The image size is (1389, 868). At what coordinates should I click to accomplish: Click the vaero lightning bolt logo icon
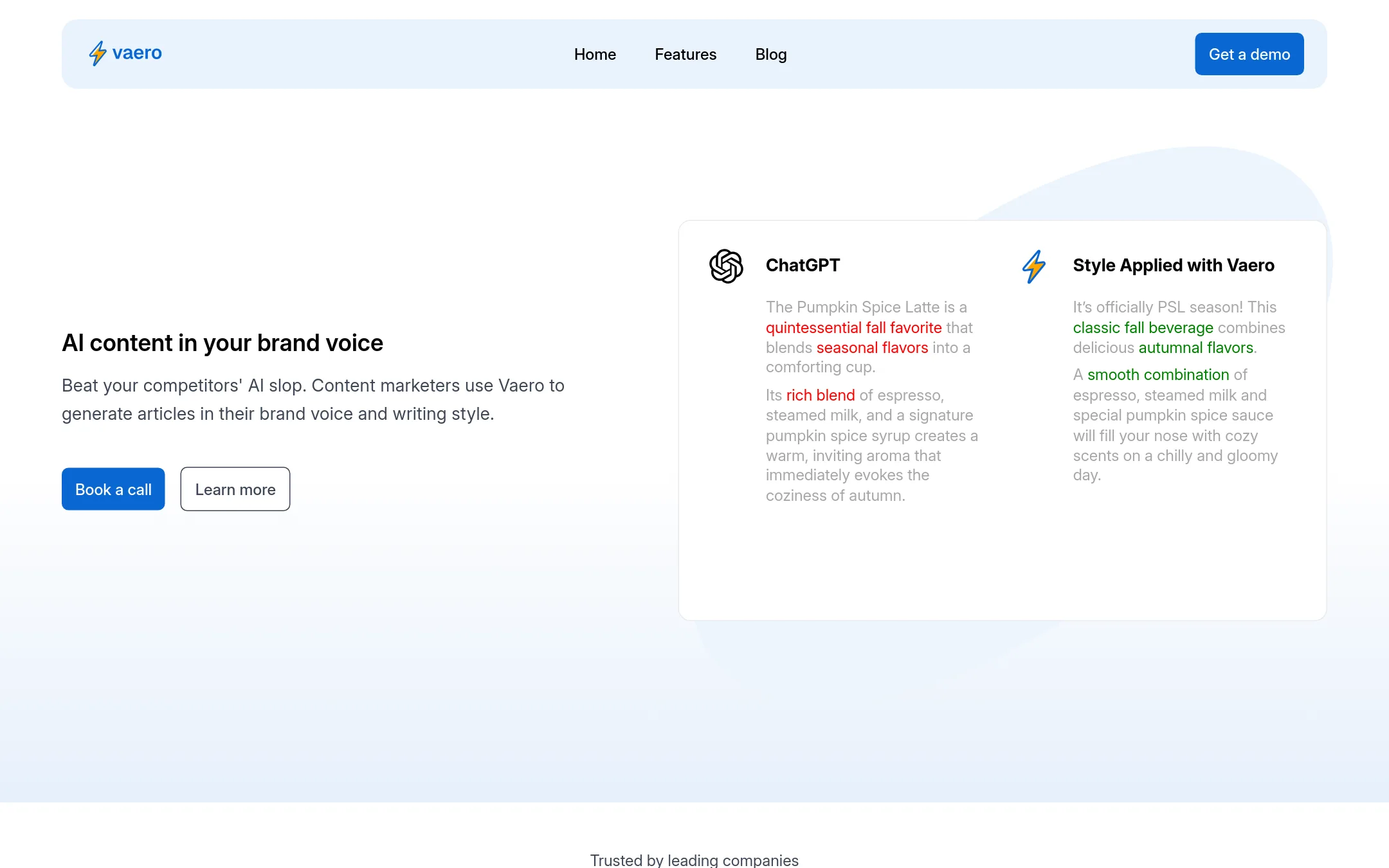98,53
